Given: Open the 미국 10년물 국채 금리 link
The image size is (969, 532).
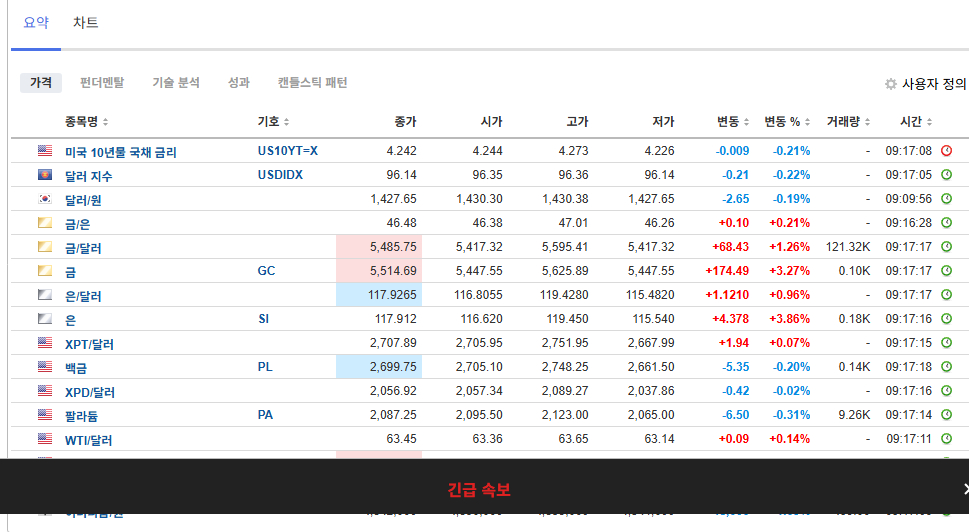Looking at the screenshot, I should (x=120, y=152).
